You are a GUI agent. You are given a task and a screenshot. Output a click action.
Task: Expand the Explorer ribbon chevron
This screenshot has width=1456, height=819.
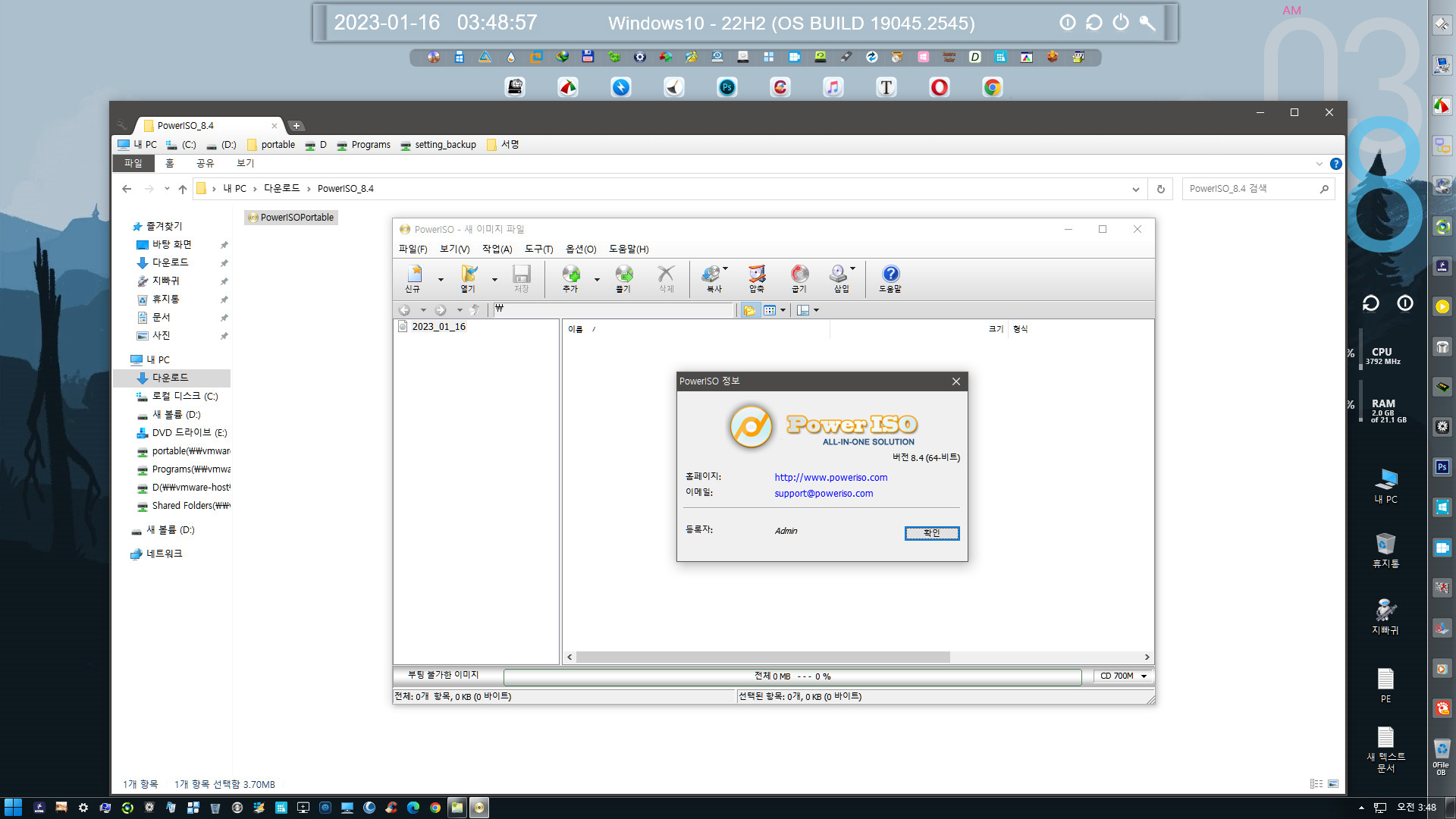1319,164
